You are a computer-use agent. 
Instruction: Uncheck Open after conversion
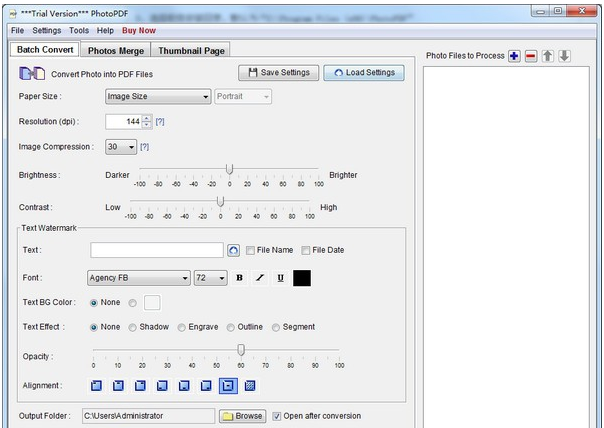click(x=277, y=416)
